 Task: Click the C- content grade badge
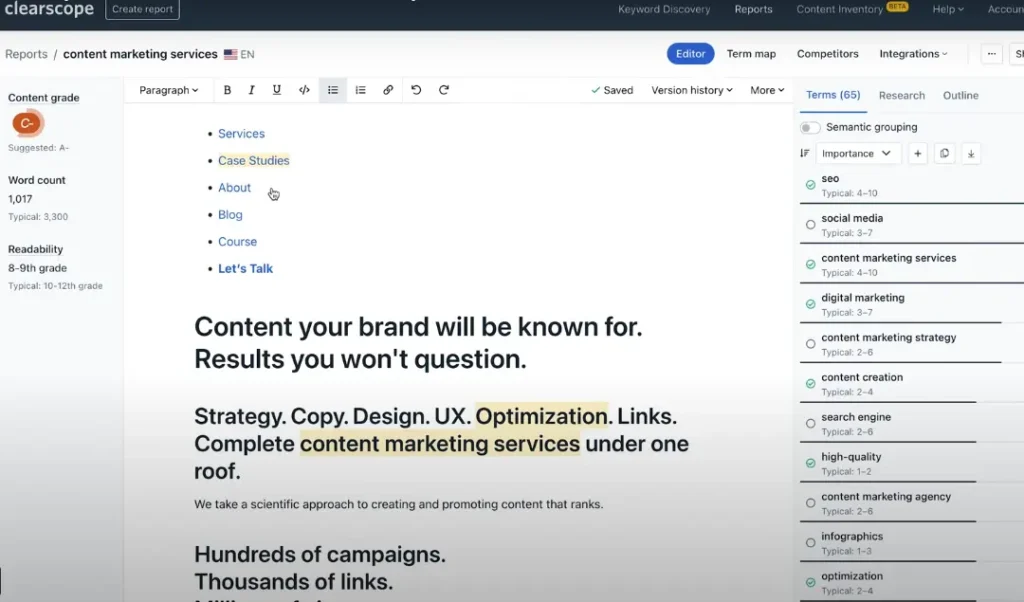(27, 123)
